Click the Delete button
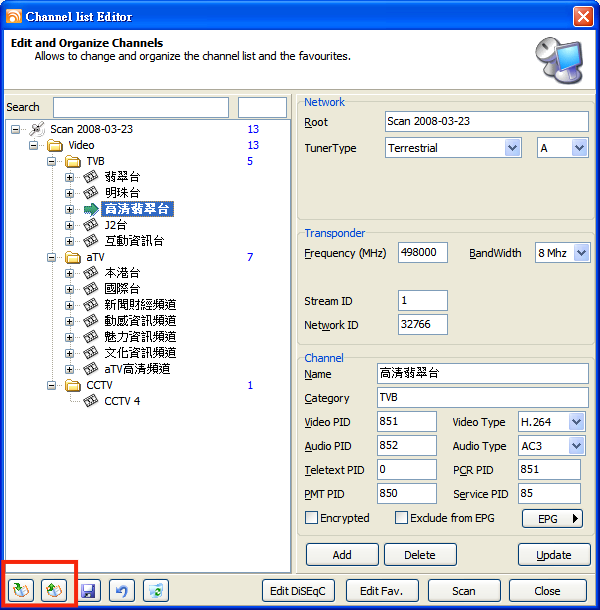Screen dimensions: 600x610 [x=420, y=555]
